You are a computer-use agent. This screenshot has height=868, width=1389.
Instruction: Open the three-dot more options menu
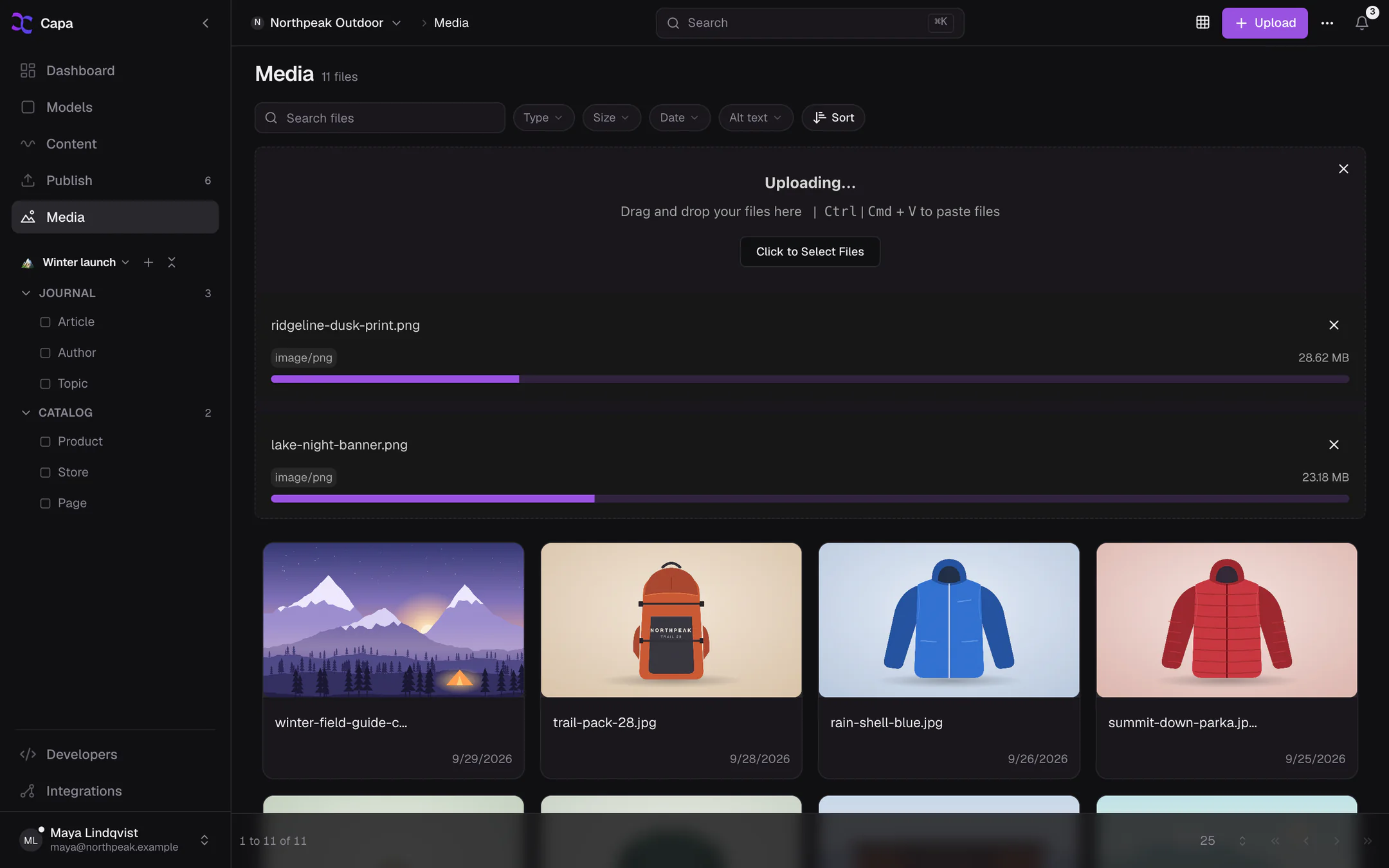pos(1327,23)
